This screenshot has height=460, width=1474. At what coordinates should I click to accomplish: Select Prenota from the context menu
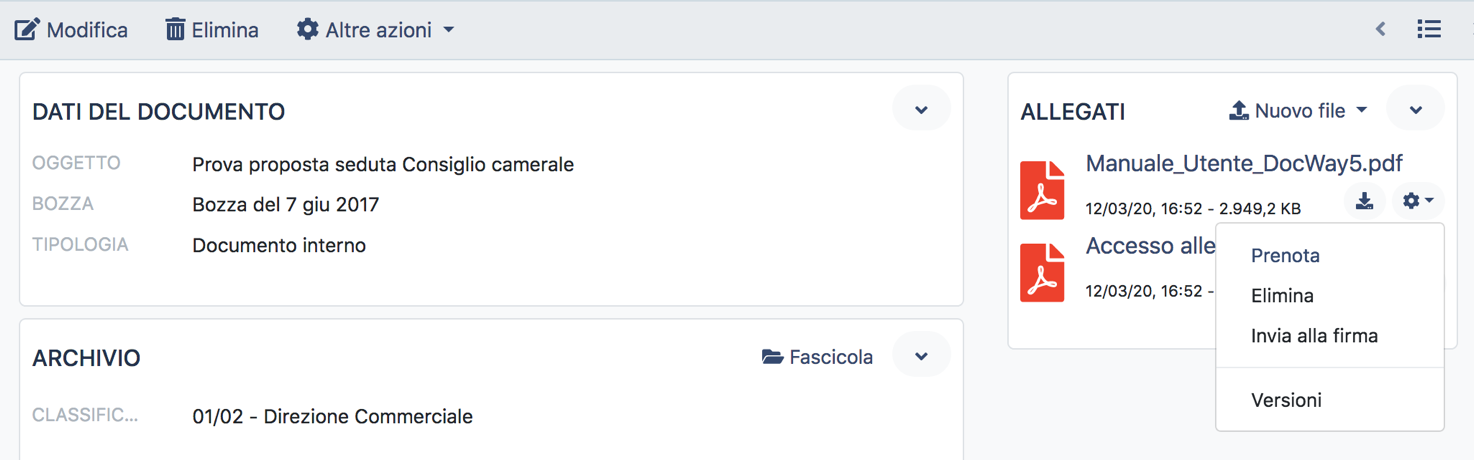pyautogui.click(x=1285, y=256)
